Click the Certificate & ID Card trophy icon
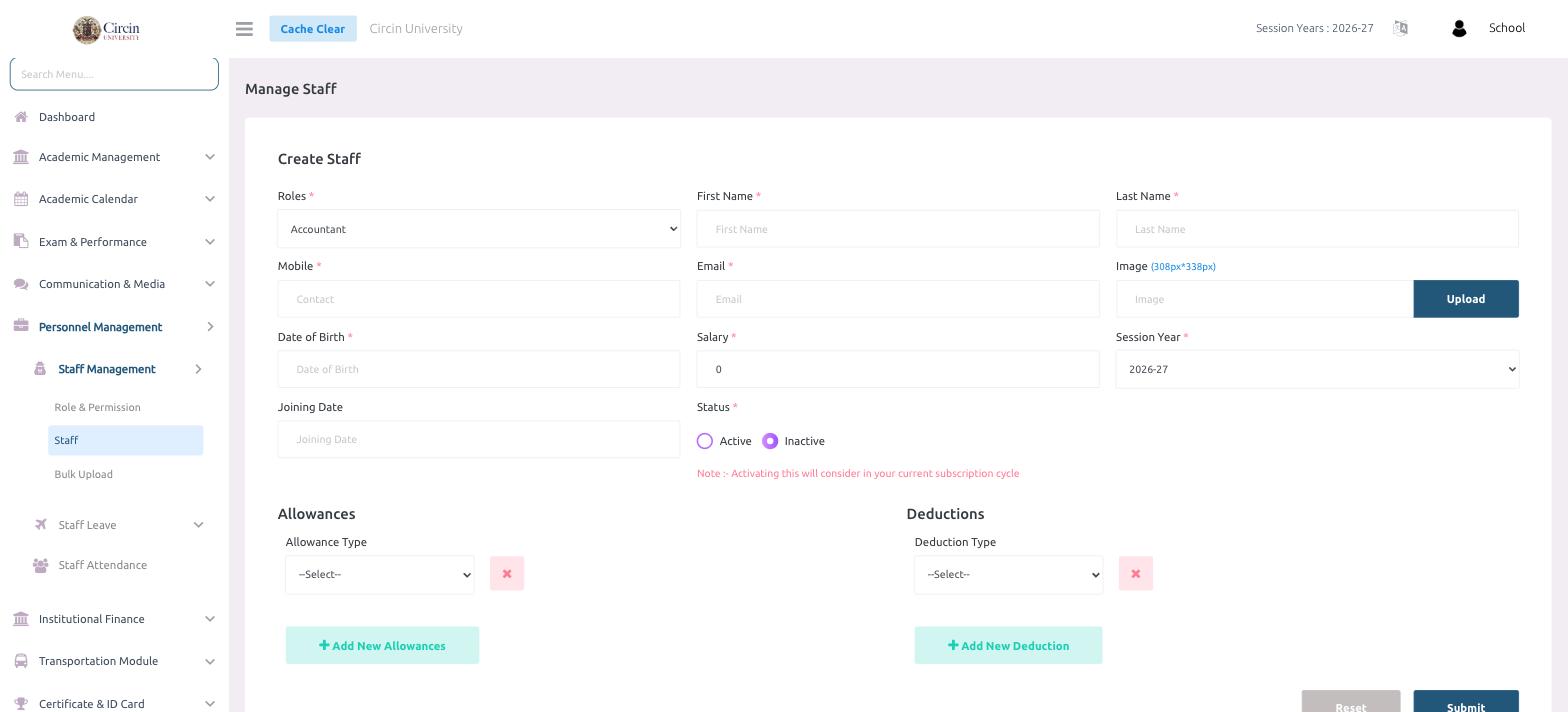The height and width of the screenshot is (712, 1568). [x=21, y=704]
